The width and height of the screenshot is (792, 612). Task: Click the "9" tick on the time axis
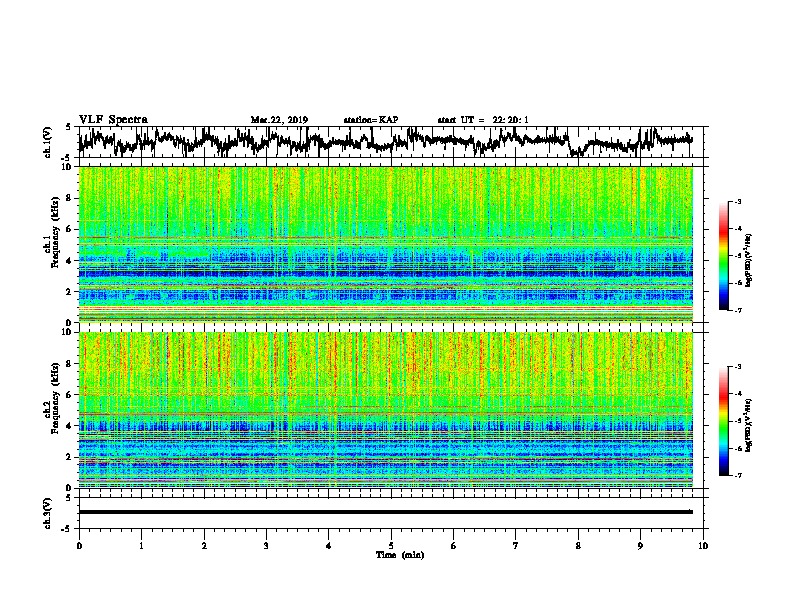tap(640, 546)
